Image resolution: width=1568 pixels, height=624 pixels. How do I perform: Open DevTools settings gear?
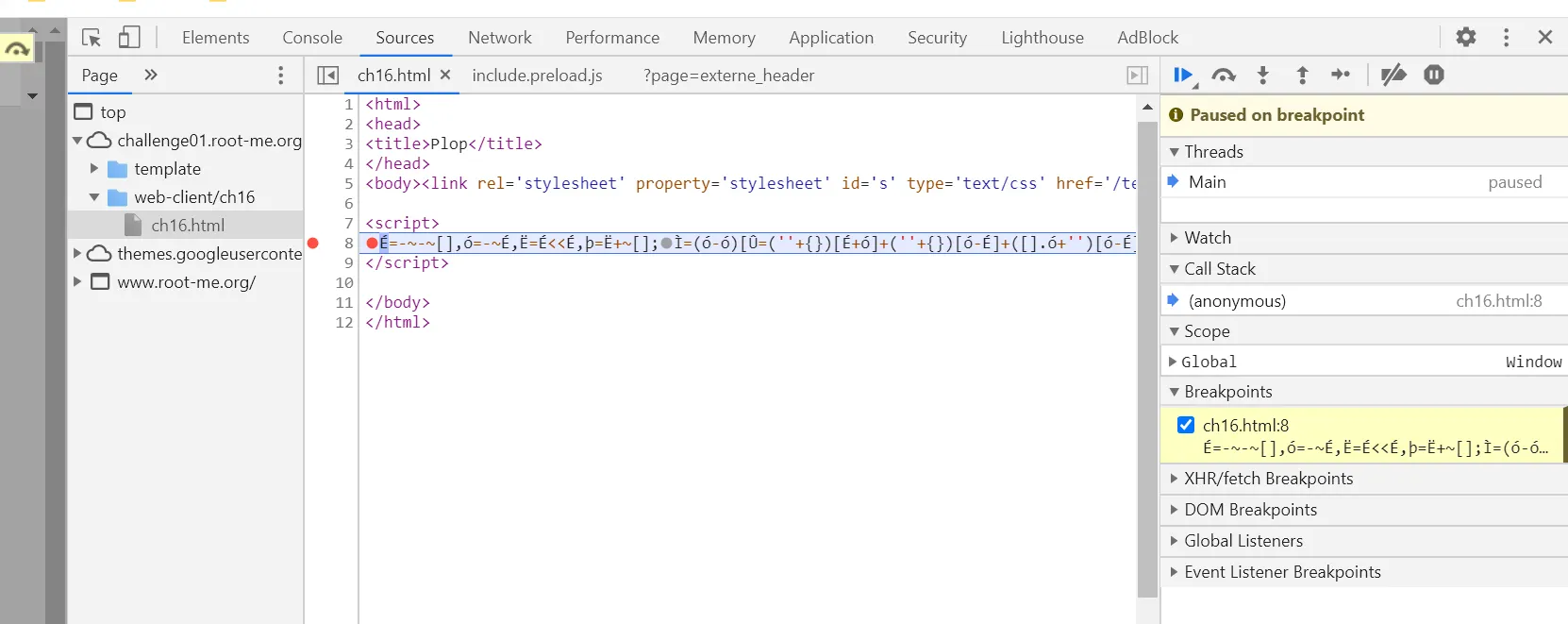1465,37
